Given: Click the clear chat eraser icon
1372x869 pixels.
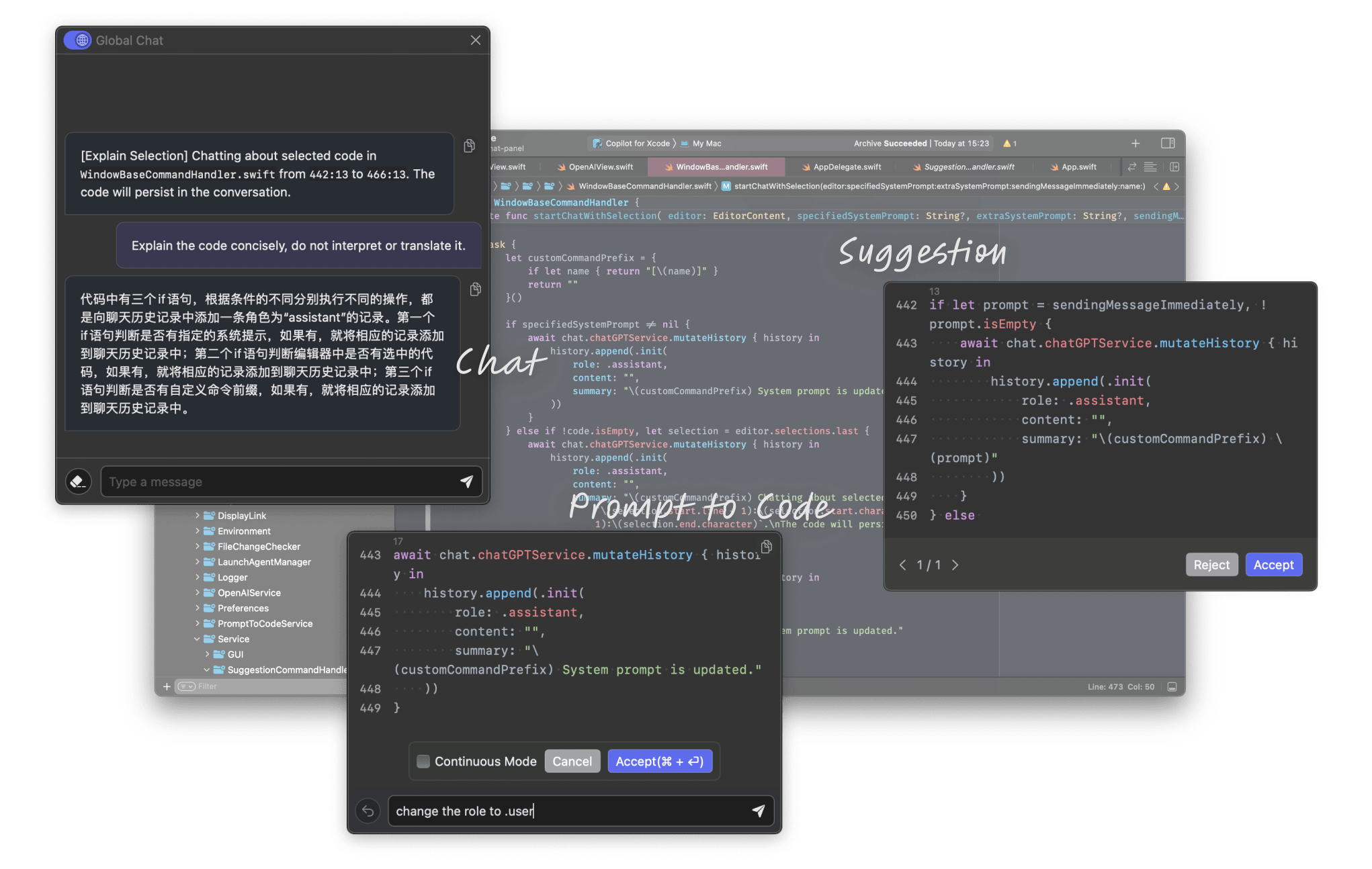Looking at the screenshot, I should (x=79, y=482).
